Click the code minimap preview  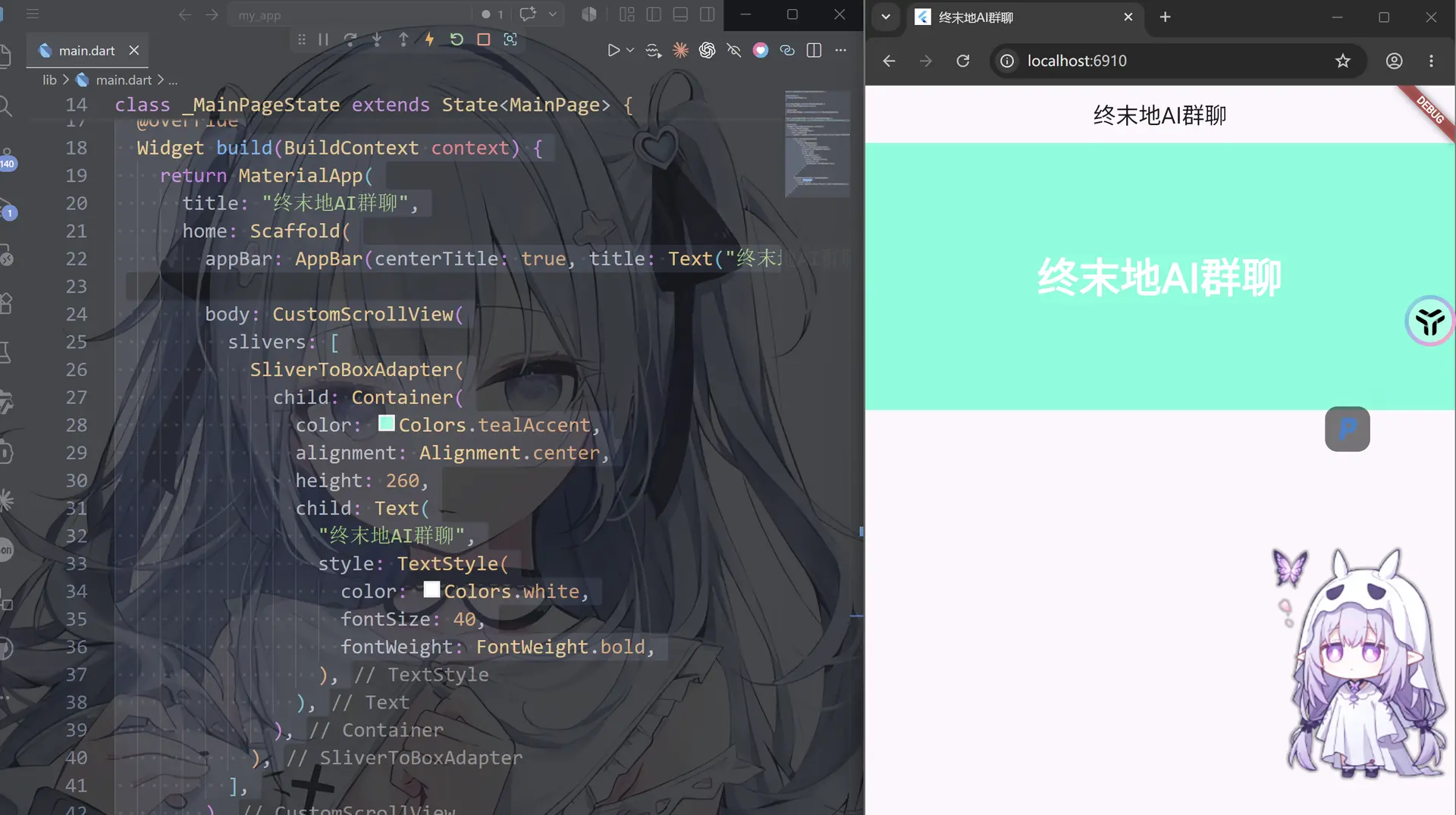point(817,143)
